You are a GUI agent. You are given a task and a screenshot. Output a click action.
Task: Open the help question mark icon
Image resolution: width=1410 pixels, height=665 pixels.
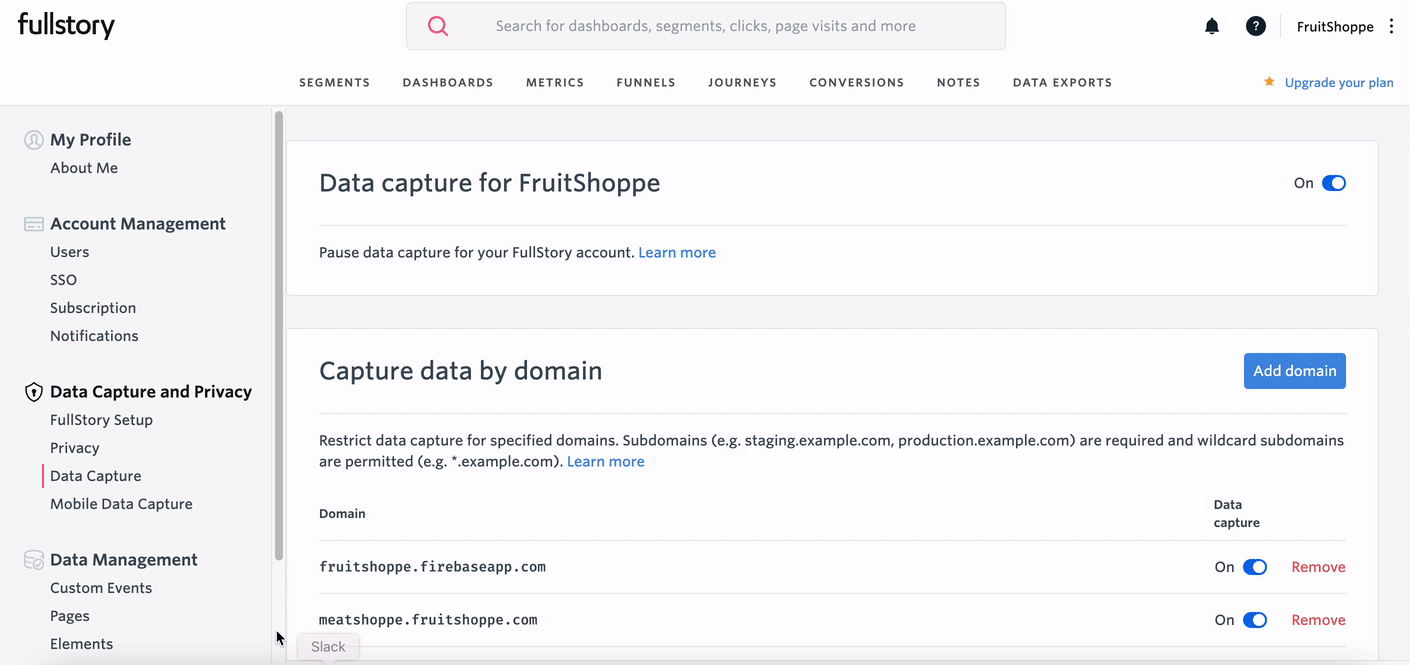tap(1256, 27)
